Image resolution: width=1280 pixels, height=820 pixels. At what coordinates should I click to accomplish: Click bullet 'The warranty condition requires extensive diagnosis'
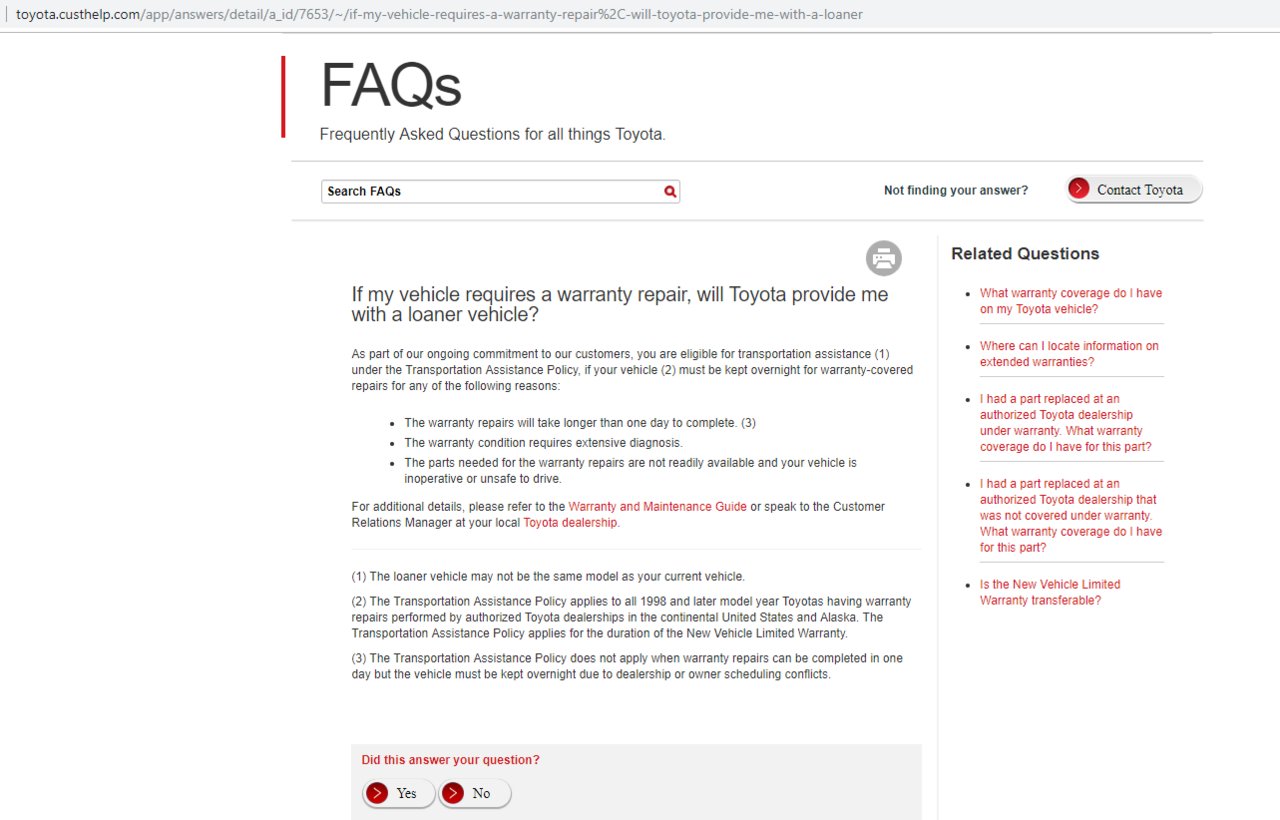tap(543, 442)
